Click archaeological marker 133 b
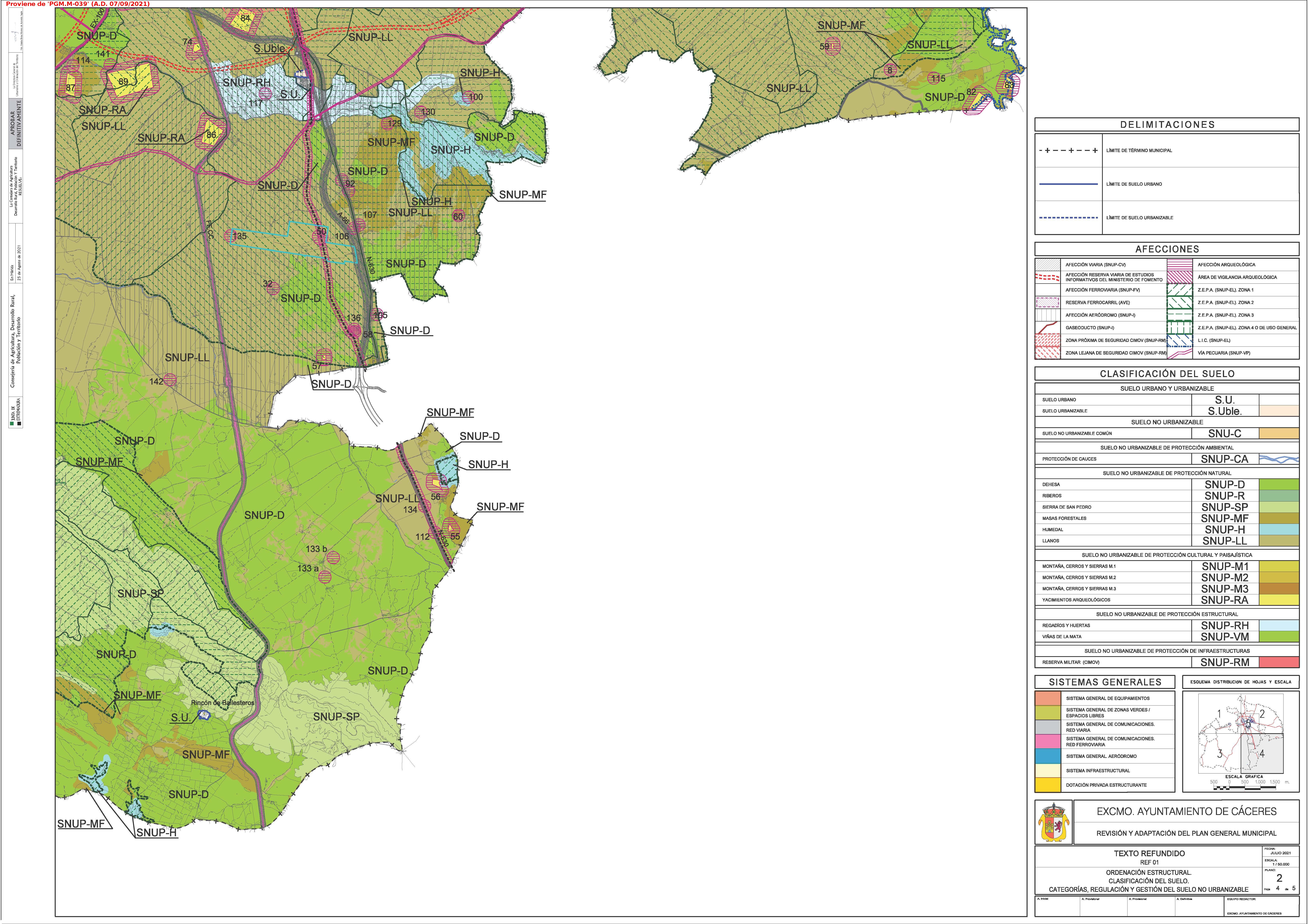The height and width of the screenshot is (924, 1308). pos(333,558)
